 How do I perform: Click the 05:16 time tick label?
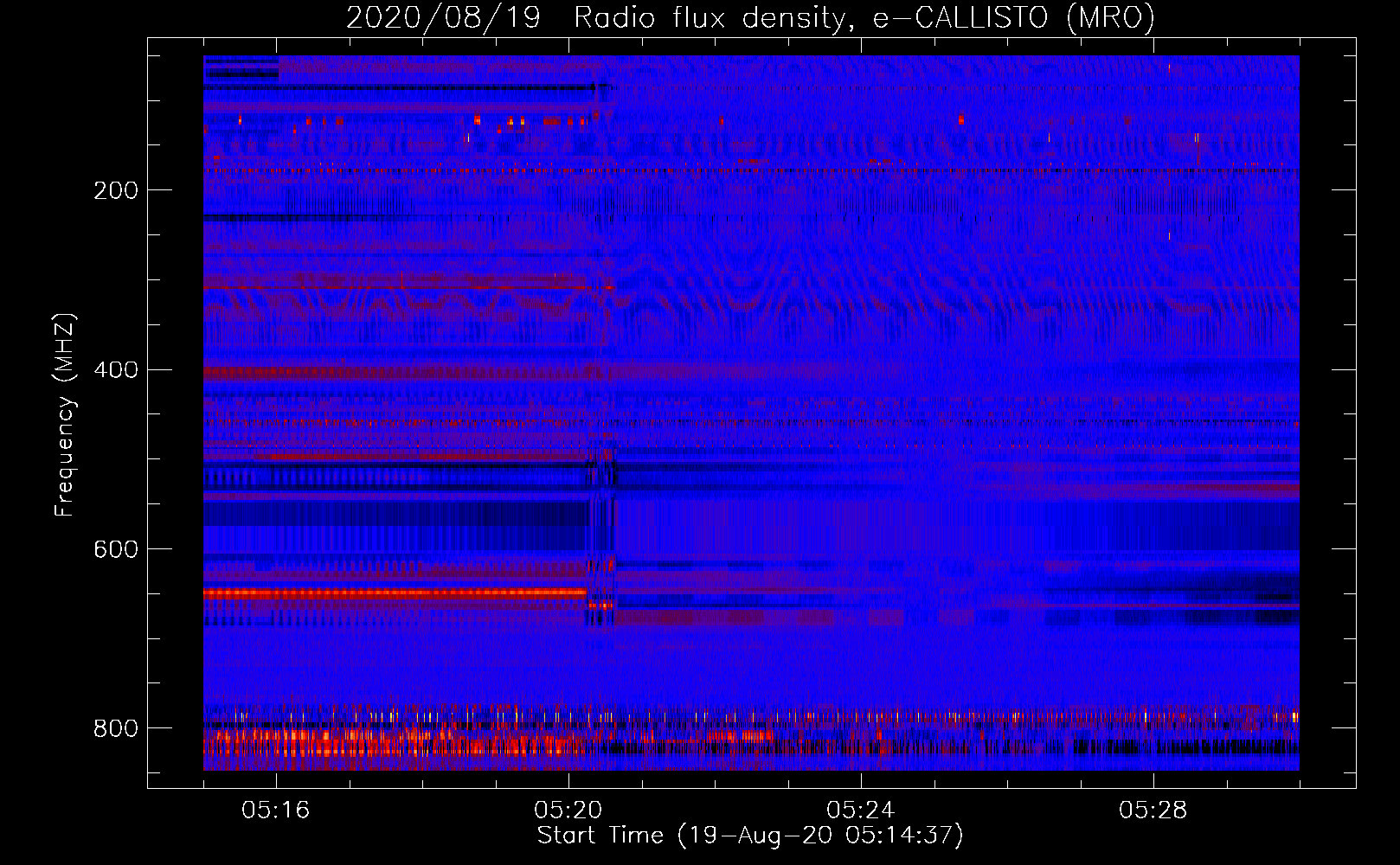[276, 811]
